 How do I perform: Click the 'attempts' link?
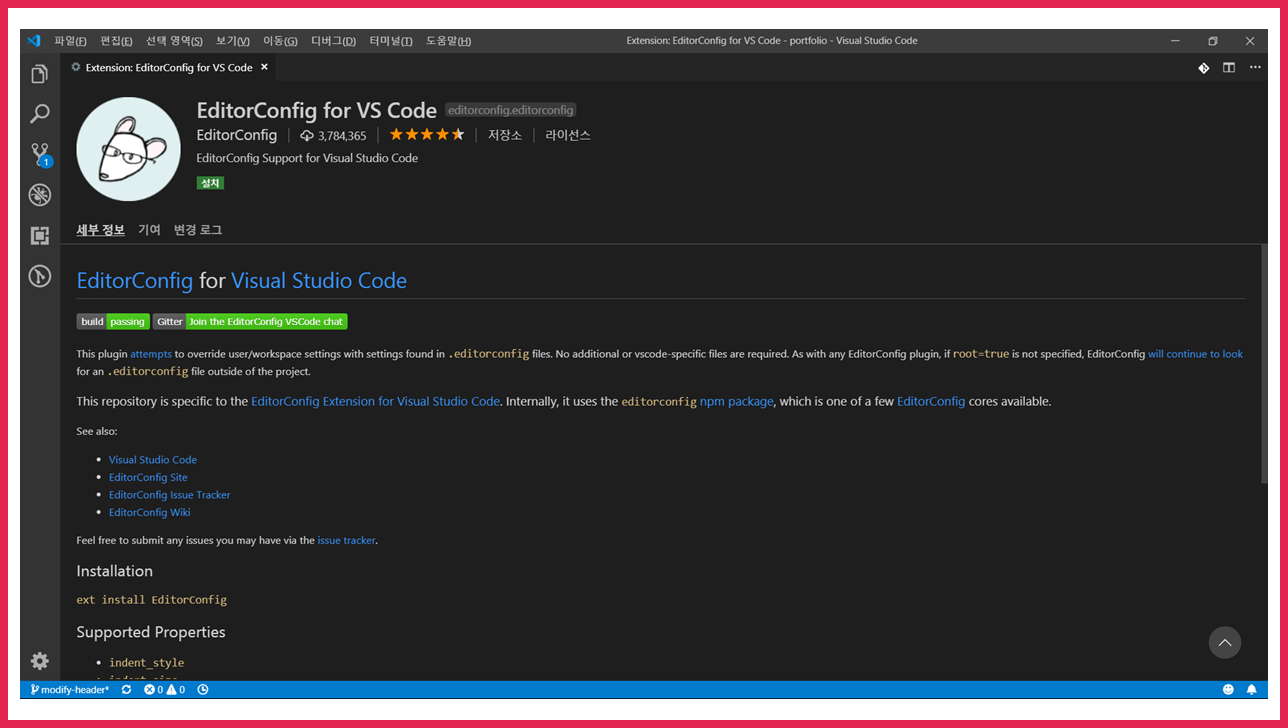151,354
